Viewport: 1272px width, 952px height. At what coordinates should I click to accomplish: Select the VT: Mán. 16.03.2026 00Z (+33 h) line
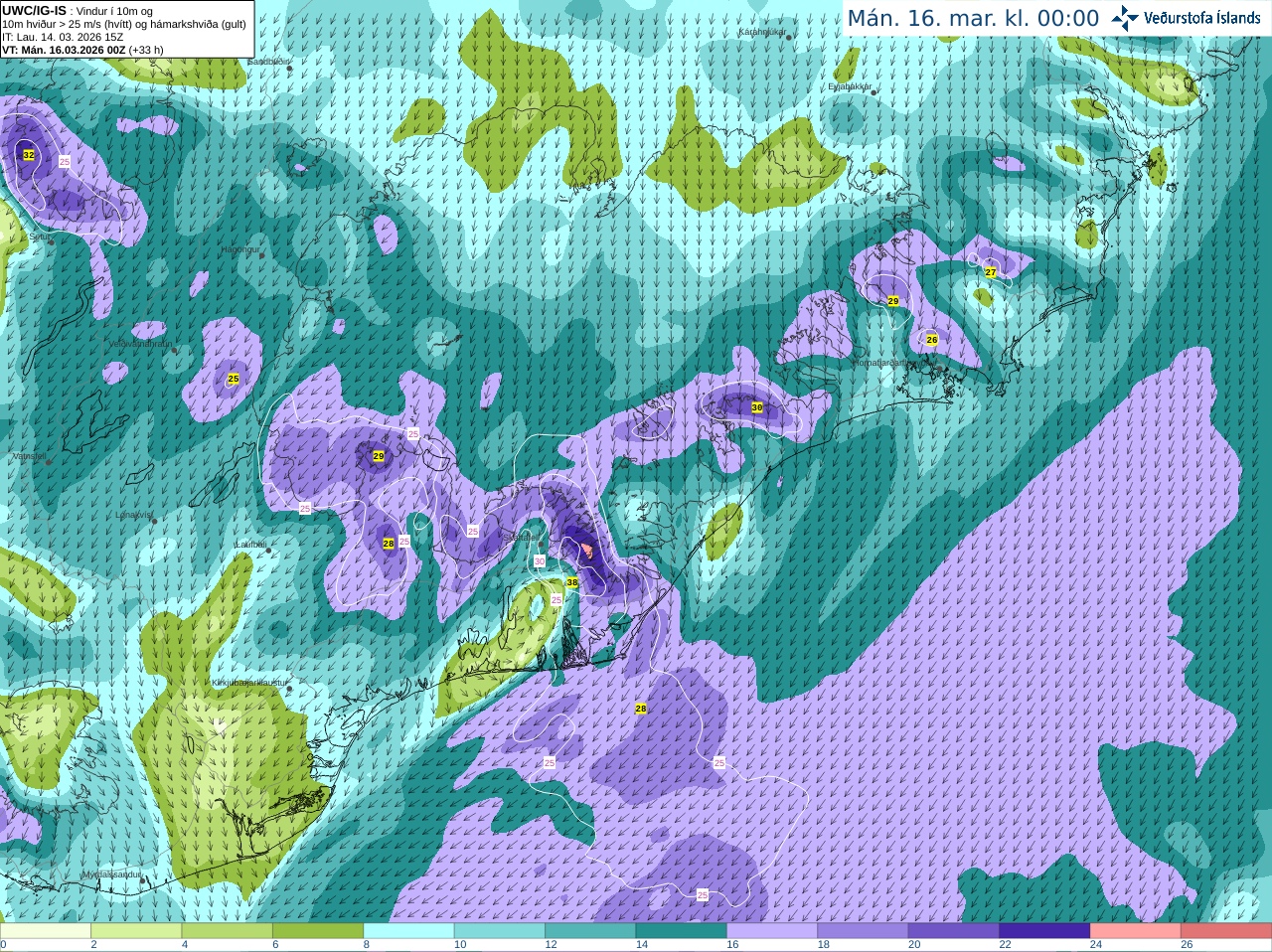(x=82, y=50)
